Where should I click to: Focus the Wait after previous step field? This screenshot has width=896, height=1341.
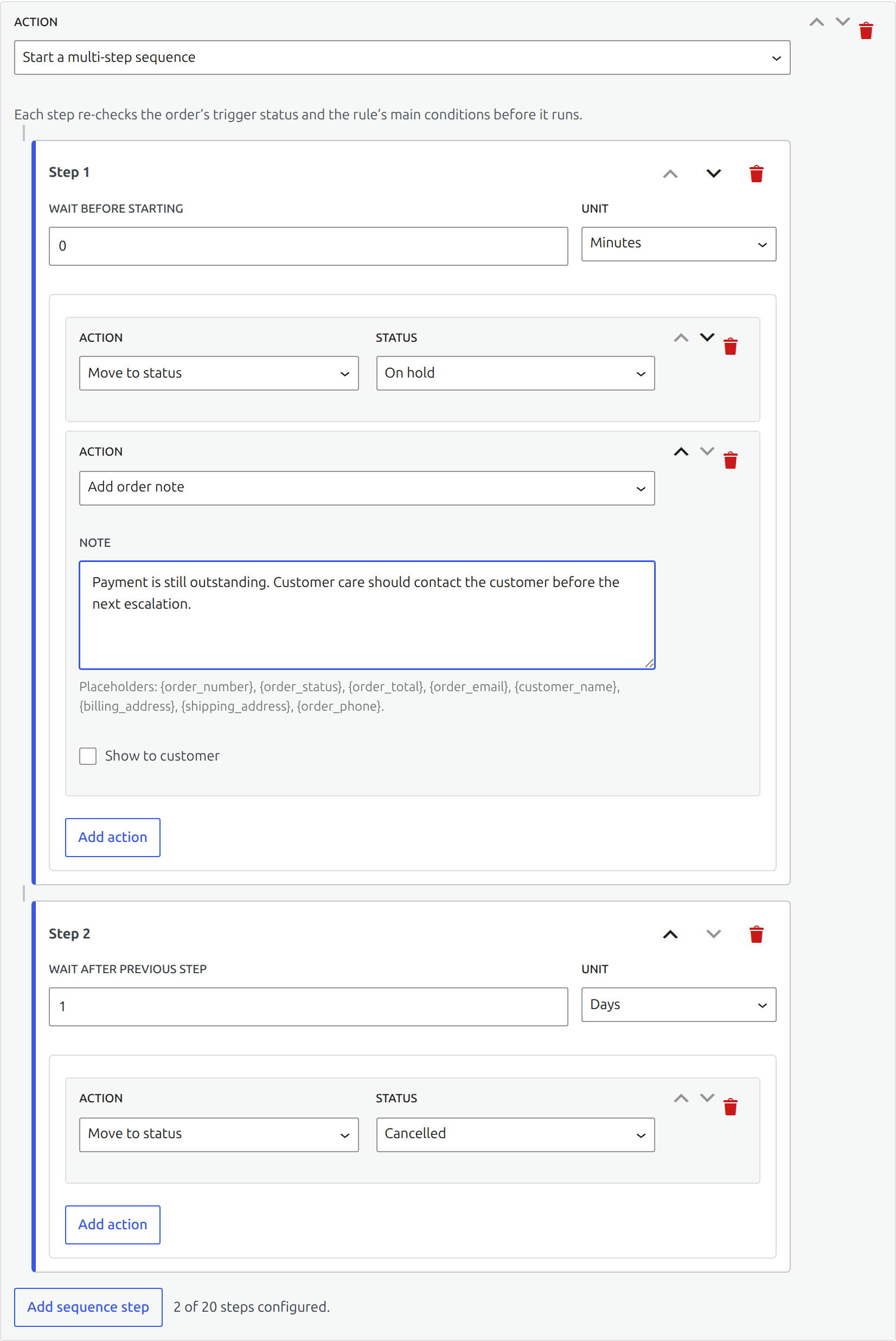(309, 1007)
